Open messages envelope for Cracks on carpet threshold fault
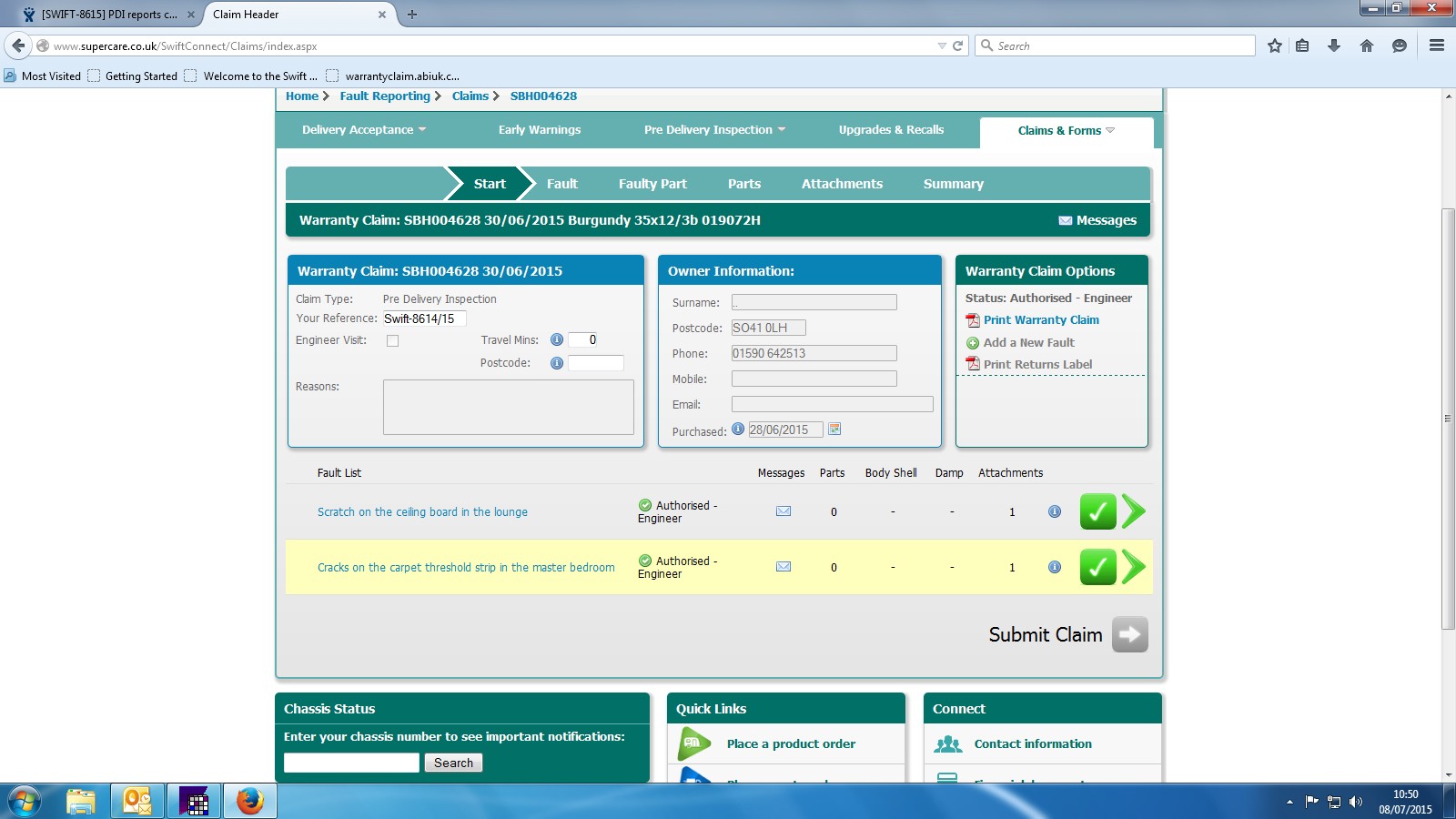The width and height of the screenshot is (1456, 819). pos(783,567)
